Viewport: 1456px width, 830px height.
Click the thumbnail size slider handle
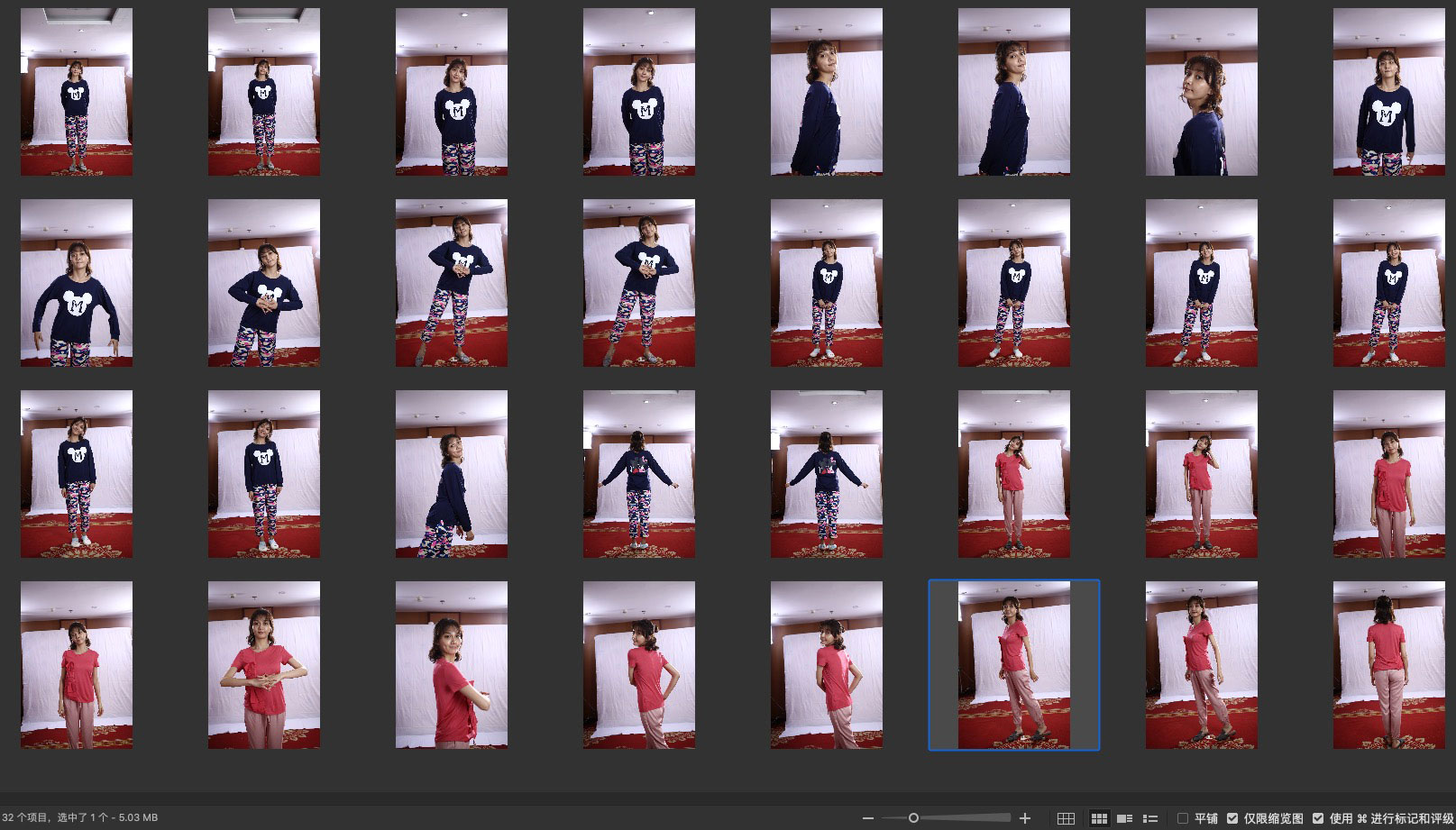tap(913, 818)
